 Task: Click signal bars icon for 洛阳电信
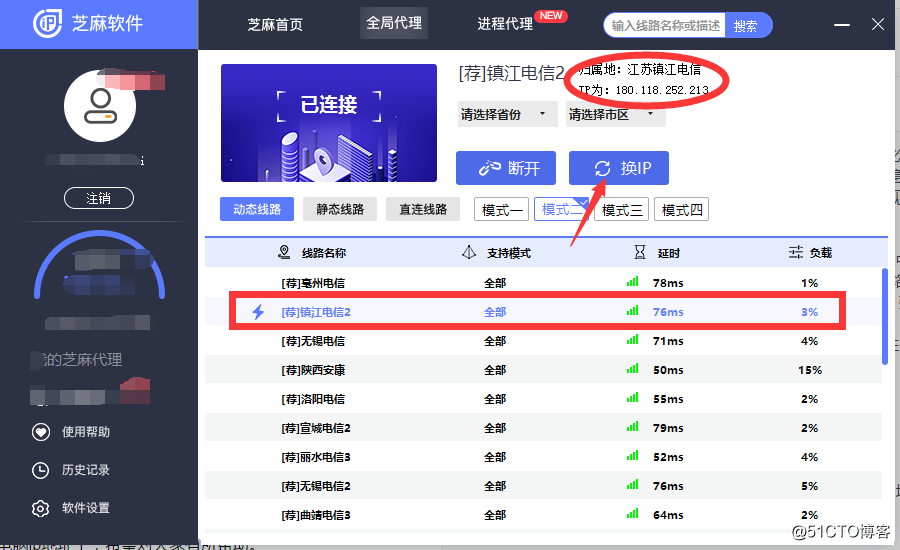pyautogui.click(x=633, y=397)
